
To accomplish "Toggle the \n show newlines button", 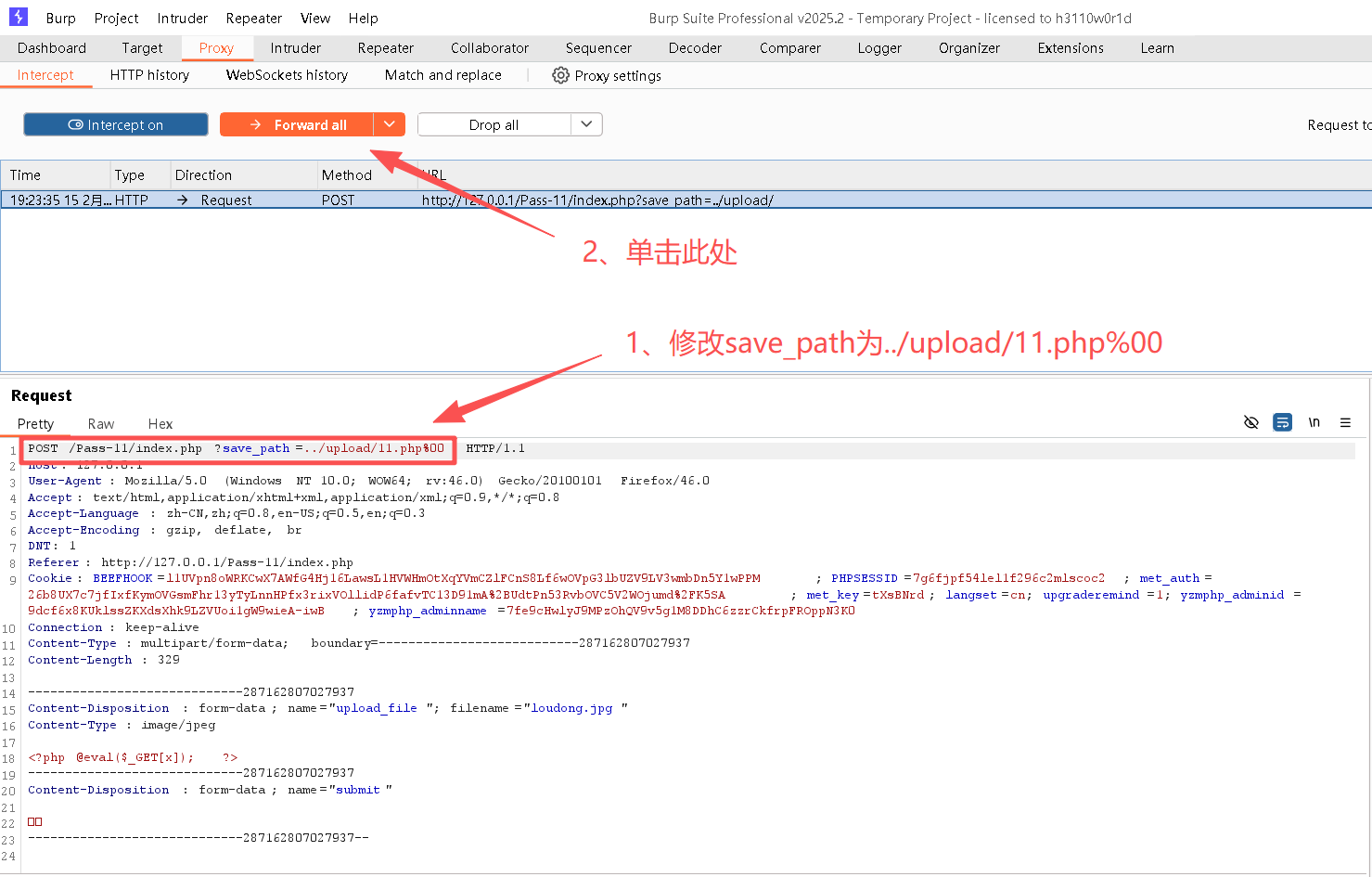I will click(1314, 422).
